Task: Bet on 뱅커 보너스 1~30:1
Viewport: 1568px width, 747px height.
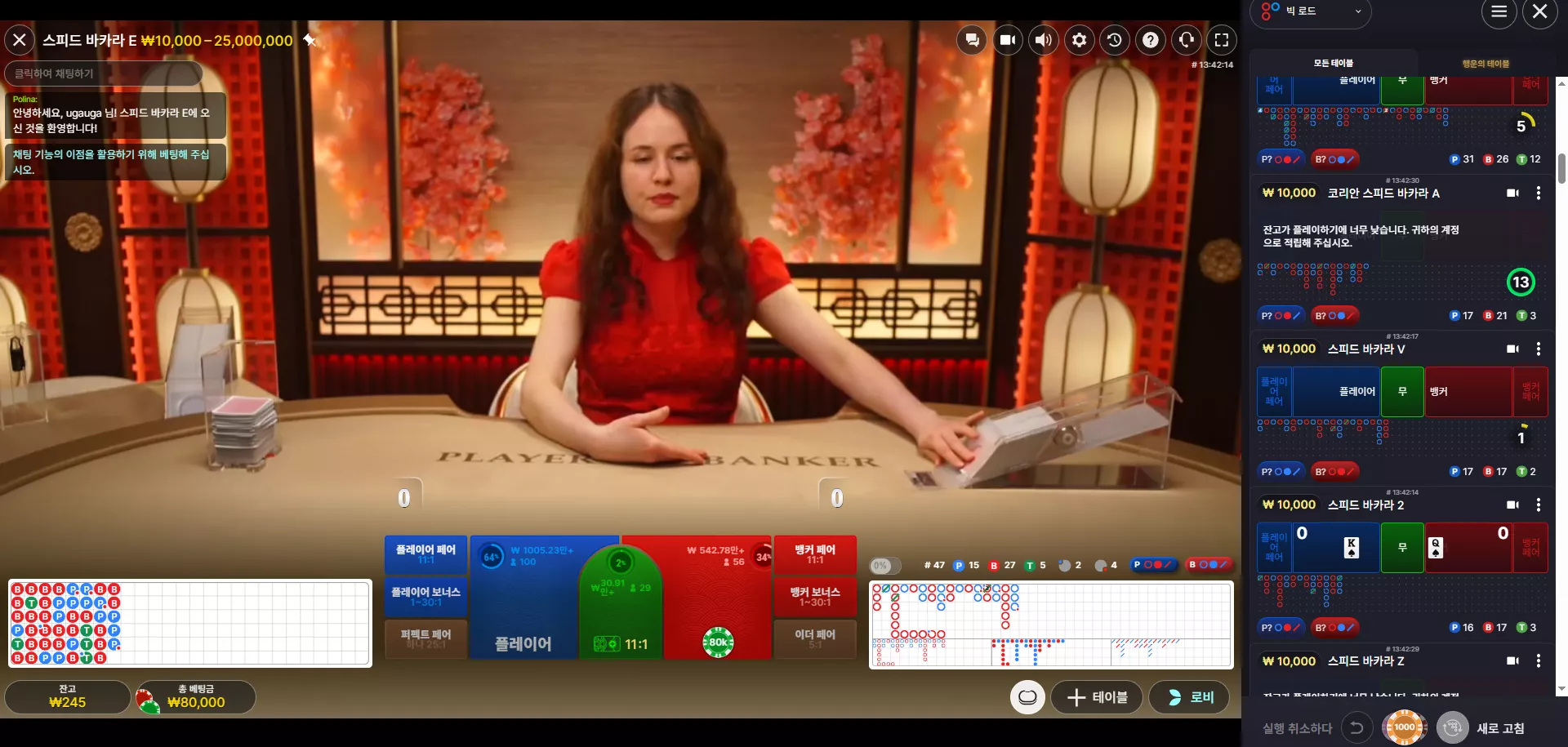Action: 815,597
